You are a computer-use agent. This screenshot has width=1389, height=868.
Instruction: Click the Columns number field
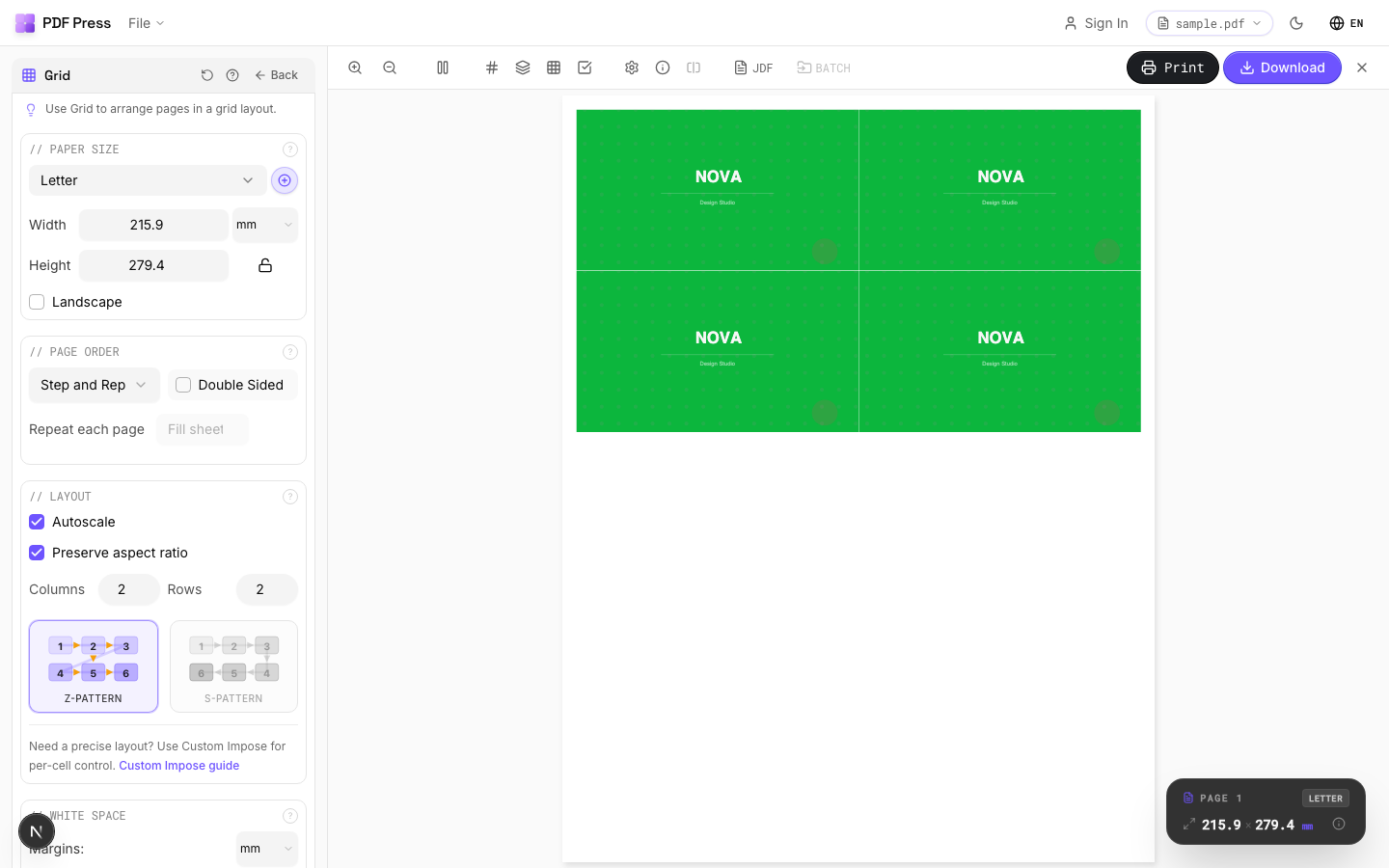(x=128, y=589)
